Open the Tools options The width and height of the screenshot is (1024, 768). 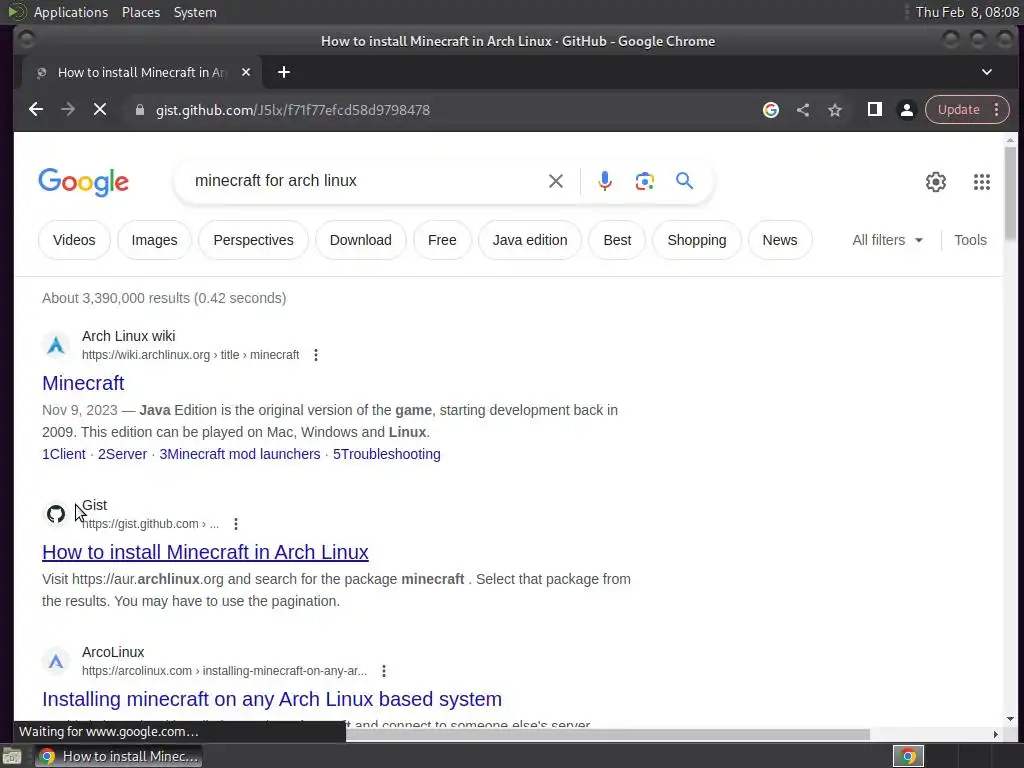(x=970, y=240)
